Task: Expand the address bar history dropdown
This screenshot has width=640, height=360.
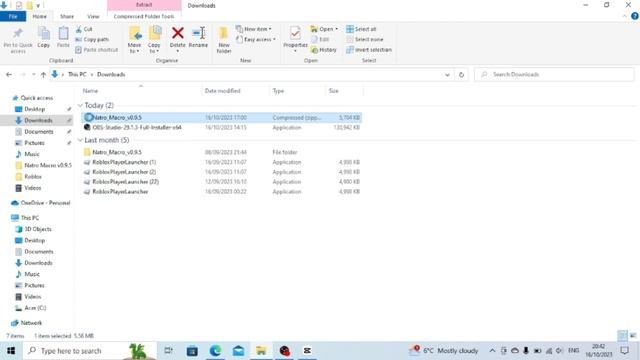Action: (x=447, y=75)
